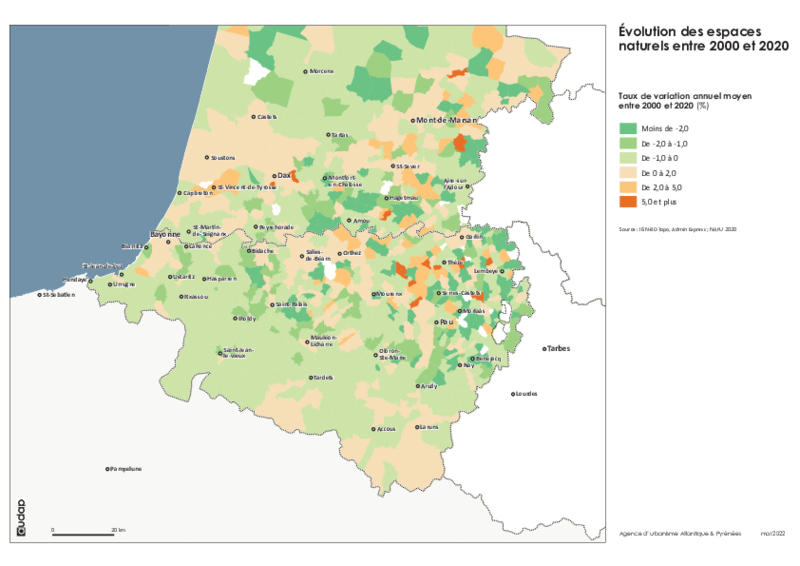Click the Pau city label

point(446,322)
